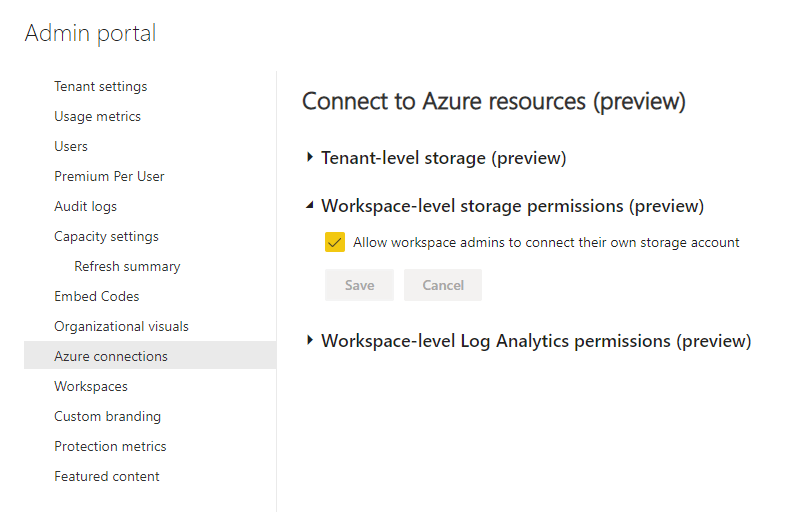Select Azure connections menu item

pos(111,357)
